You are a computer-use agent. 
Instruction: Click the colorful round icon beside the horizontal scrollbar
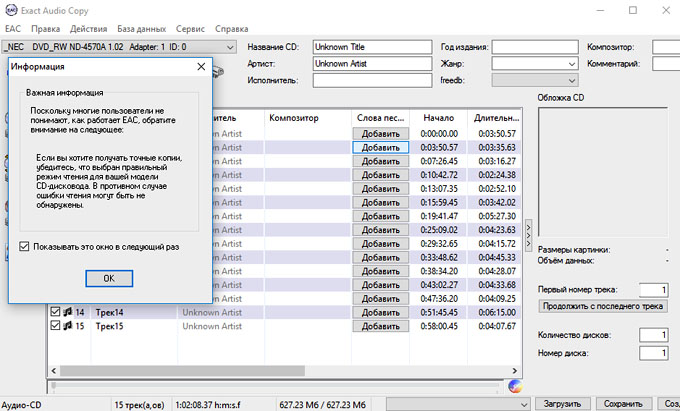point(516,386)
